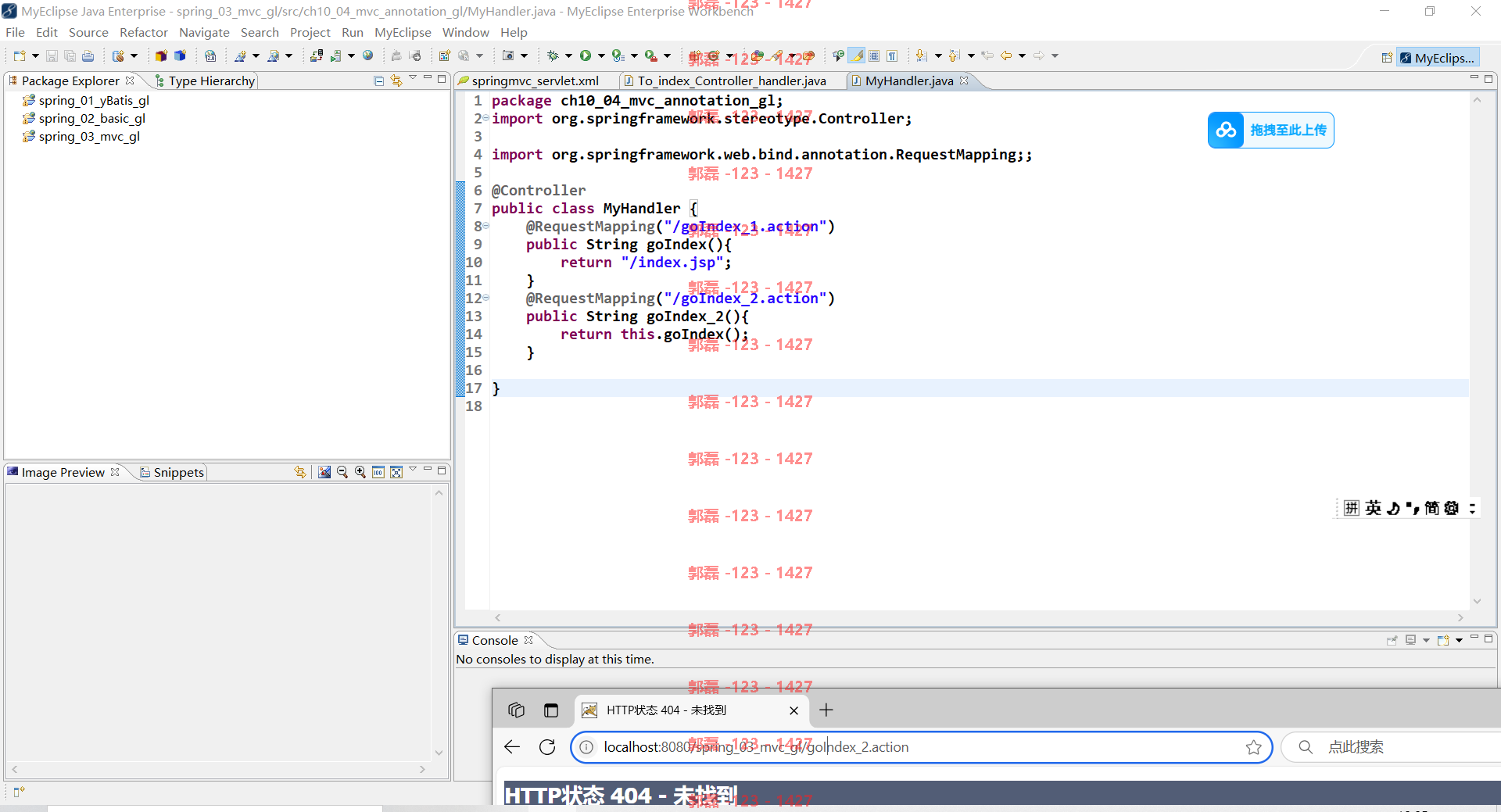Click the camera capture toolbar icon
This screenshot has height=812, width=1501.
coord(508,55)
